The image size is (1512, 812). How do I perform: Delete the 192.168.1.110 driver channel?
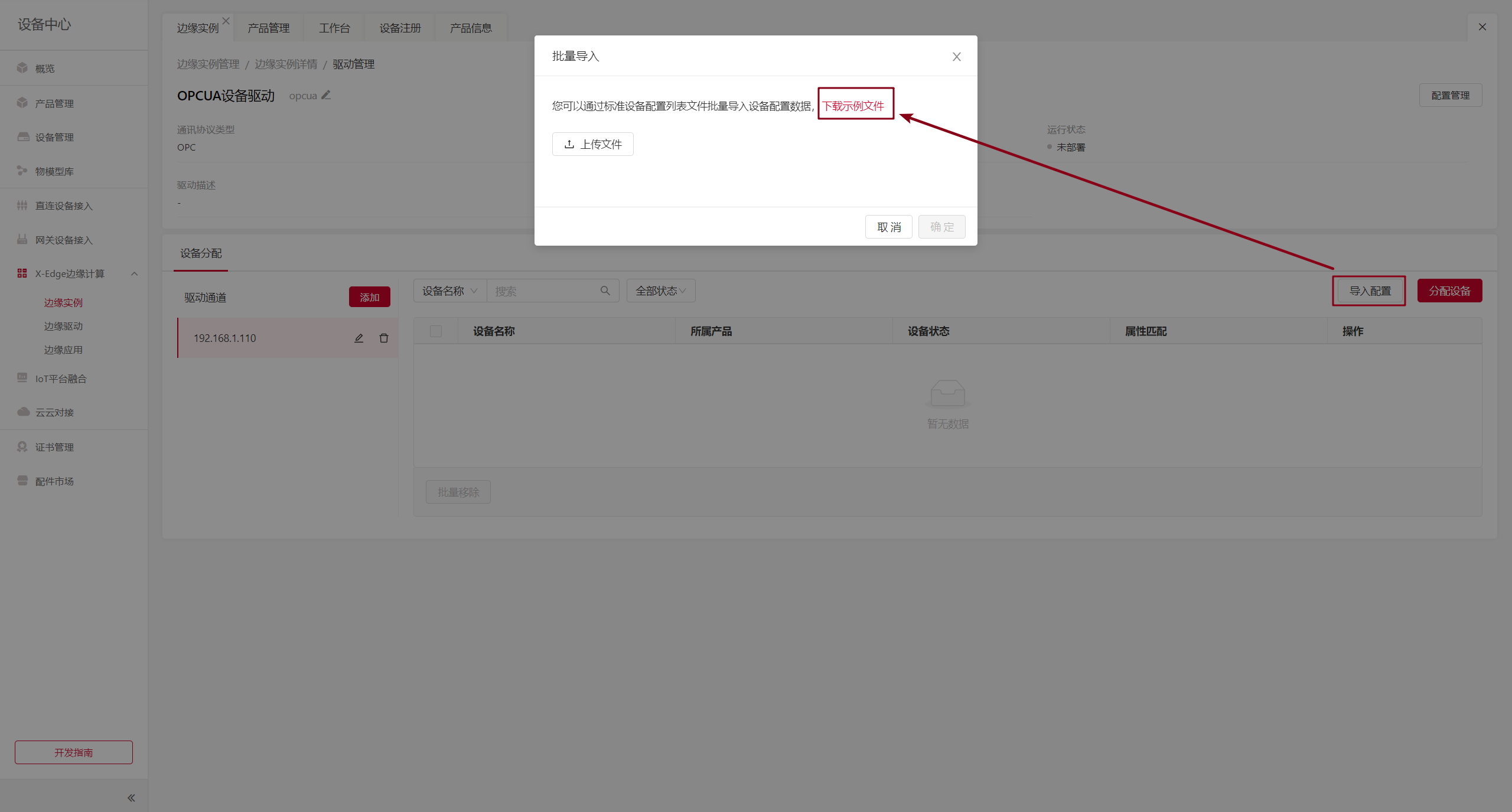click(x=384, y=338)
